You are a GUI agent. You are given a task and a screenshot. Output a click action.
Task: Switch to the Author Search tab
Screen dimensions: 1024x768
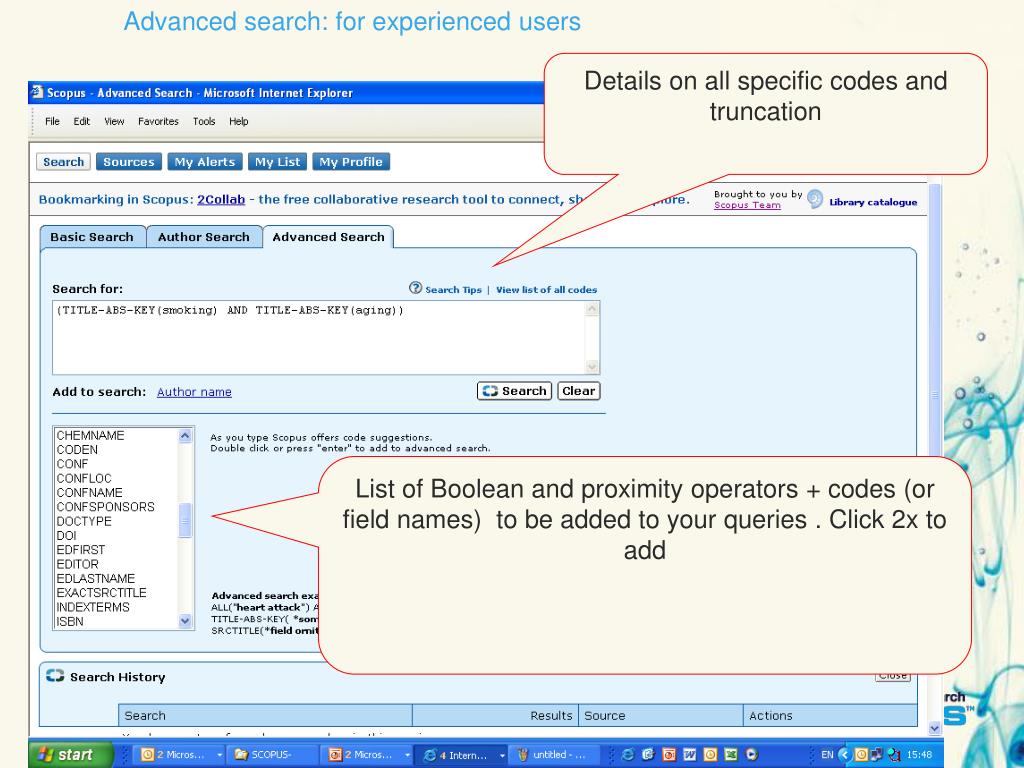(204, 237)
